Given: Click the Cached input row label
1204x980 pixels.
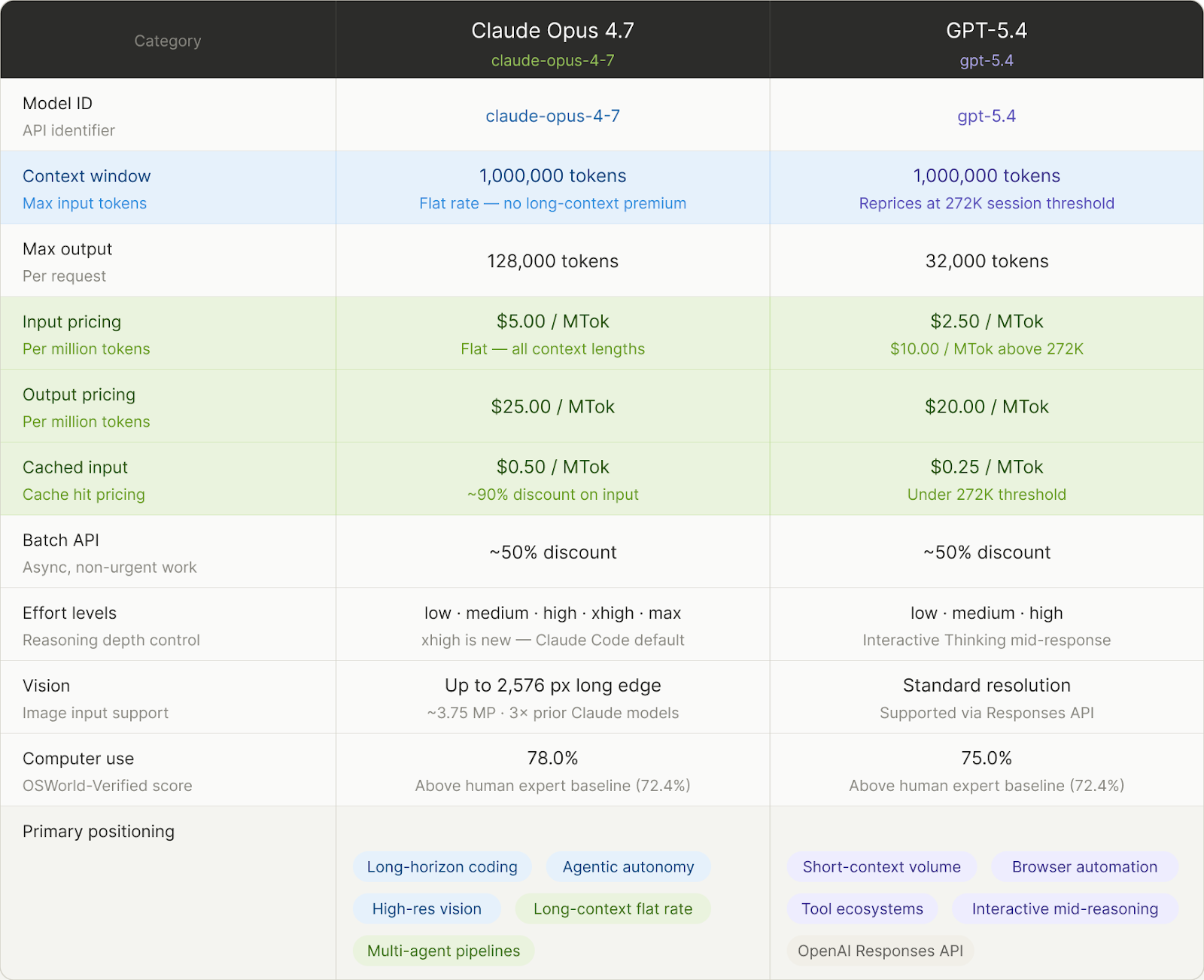Looking at the screenshot, I should click(75, 467).
